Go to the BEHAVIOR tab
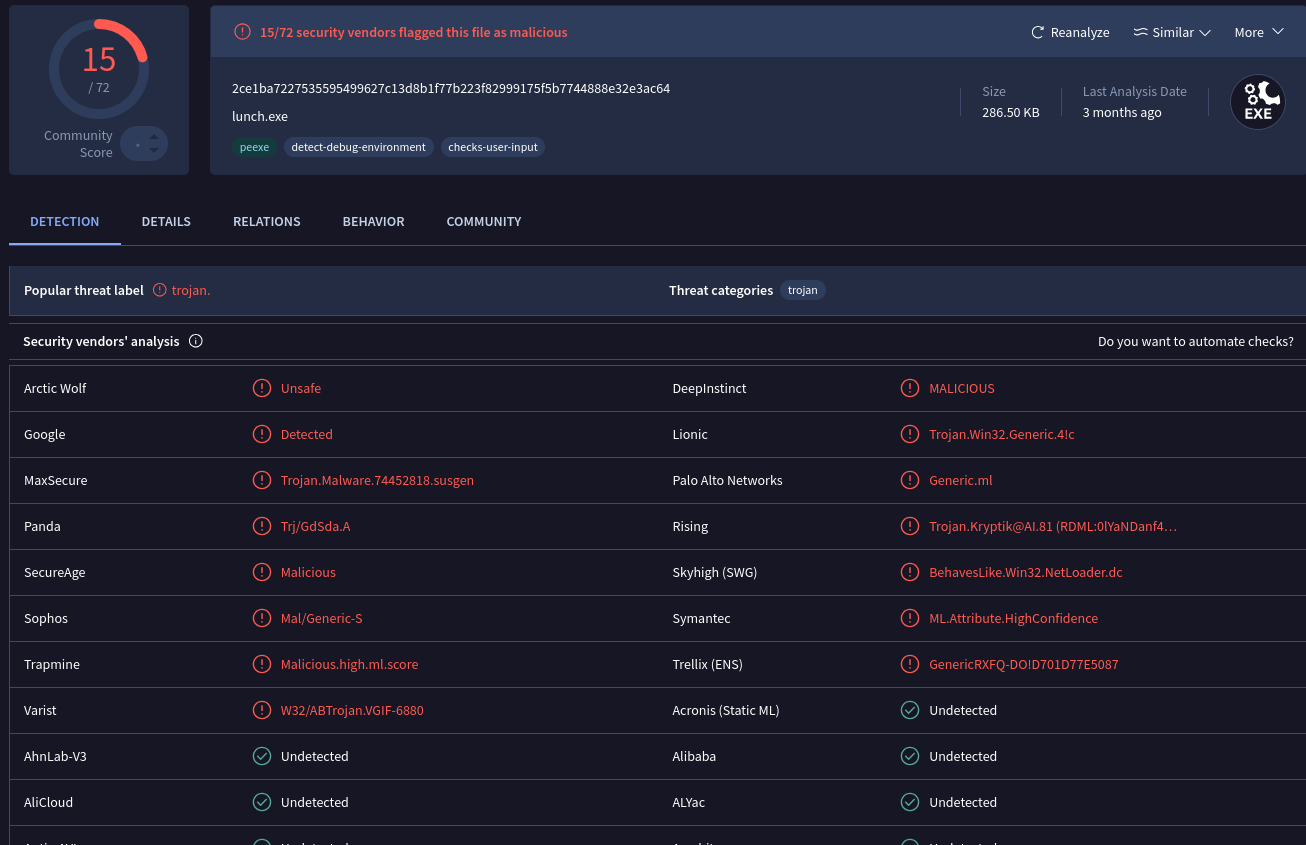This screenshot has width=1306, height=845. (373, 221)
